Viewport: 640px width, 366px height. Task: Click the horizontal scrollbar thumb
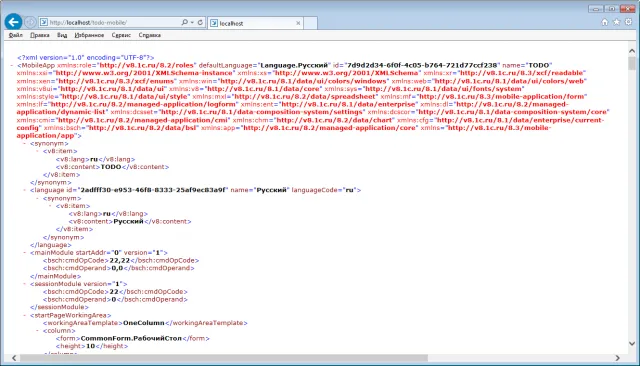click(224, 358)
